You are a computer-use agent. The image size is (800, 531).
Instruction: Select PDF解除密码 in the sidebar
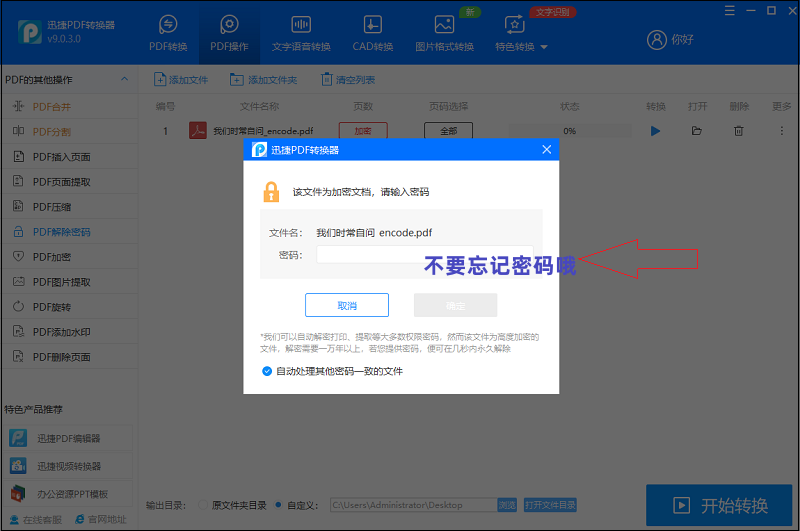[x=69, y=232]
